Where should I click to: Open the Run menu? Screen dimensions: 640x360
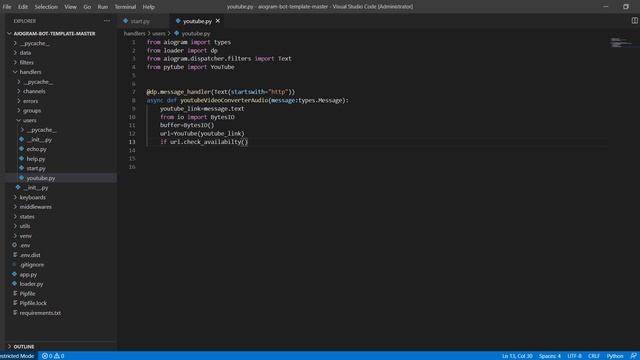[102, 7]
